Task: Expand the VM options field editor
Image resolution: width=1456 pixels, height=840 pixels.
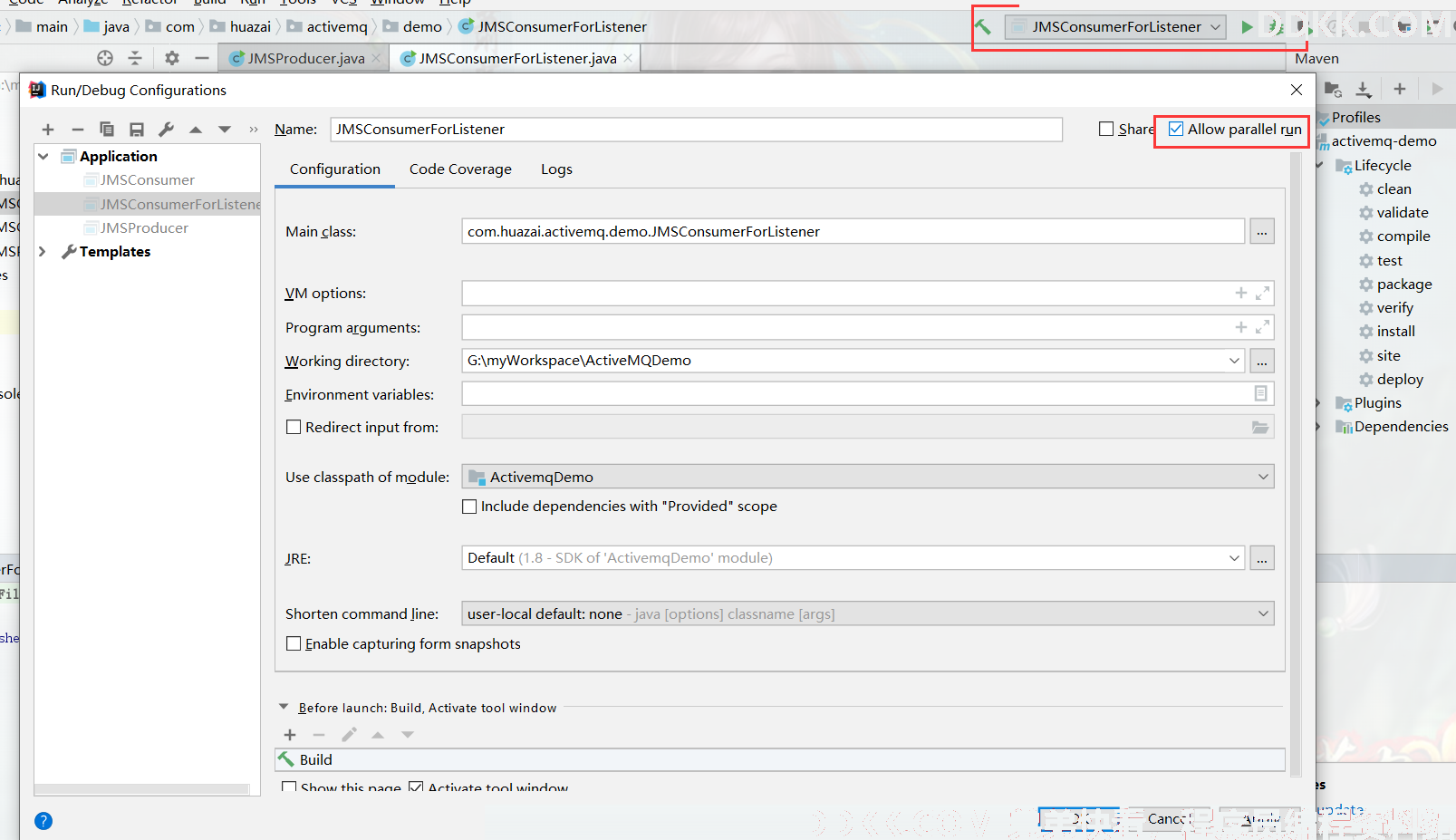Action: [1262, 293]
